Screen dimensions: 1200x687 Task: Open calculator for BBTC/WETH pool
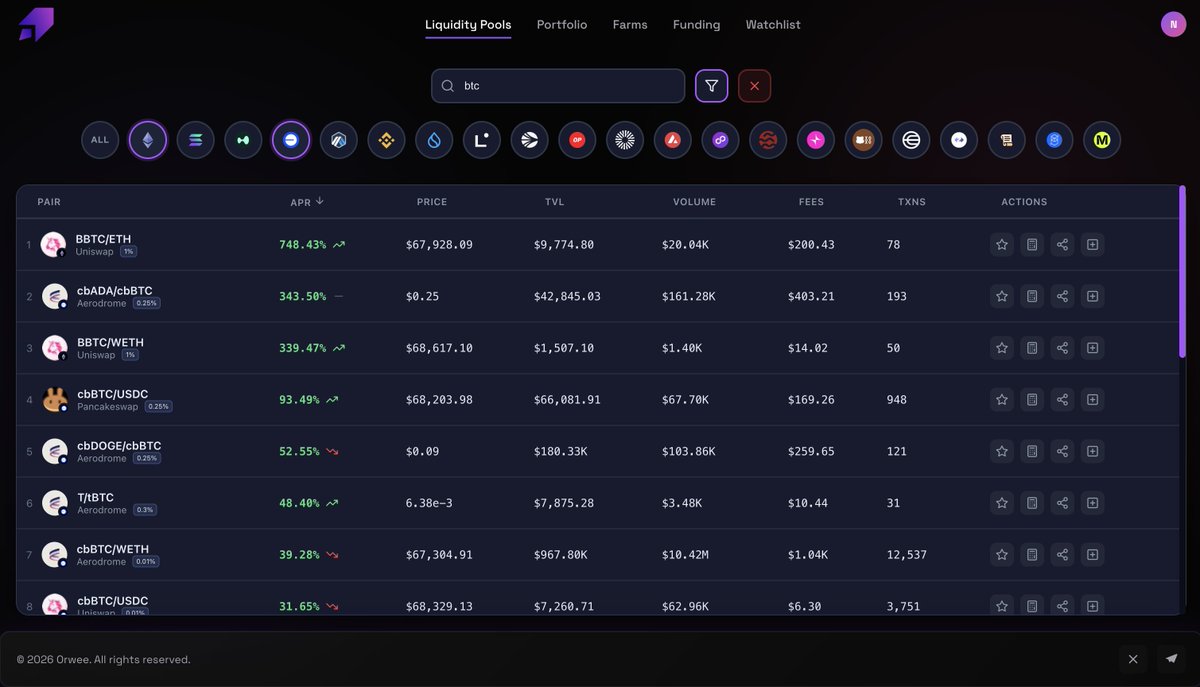(x=1032, y=348)
